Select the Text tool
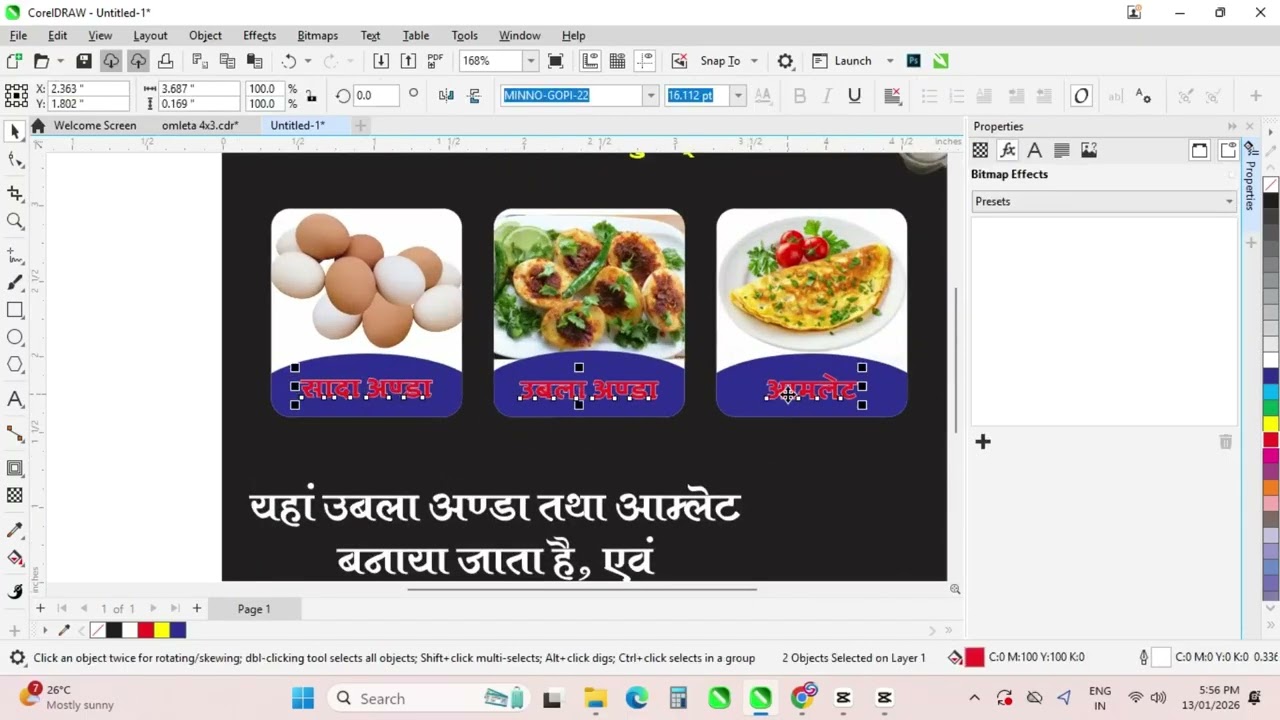The height and width of the screenshot is (720, 1280). tap(15, 399)
